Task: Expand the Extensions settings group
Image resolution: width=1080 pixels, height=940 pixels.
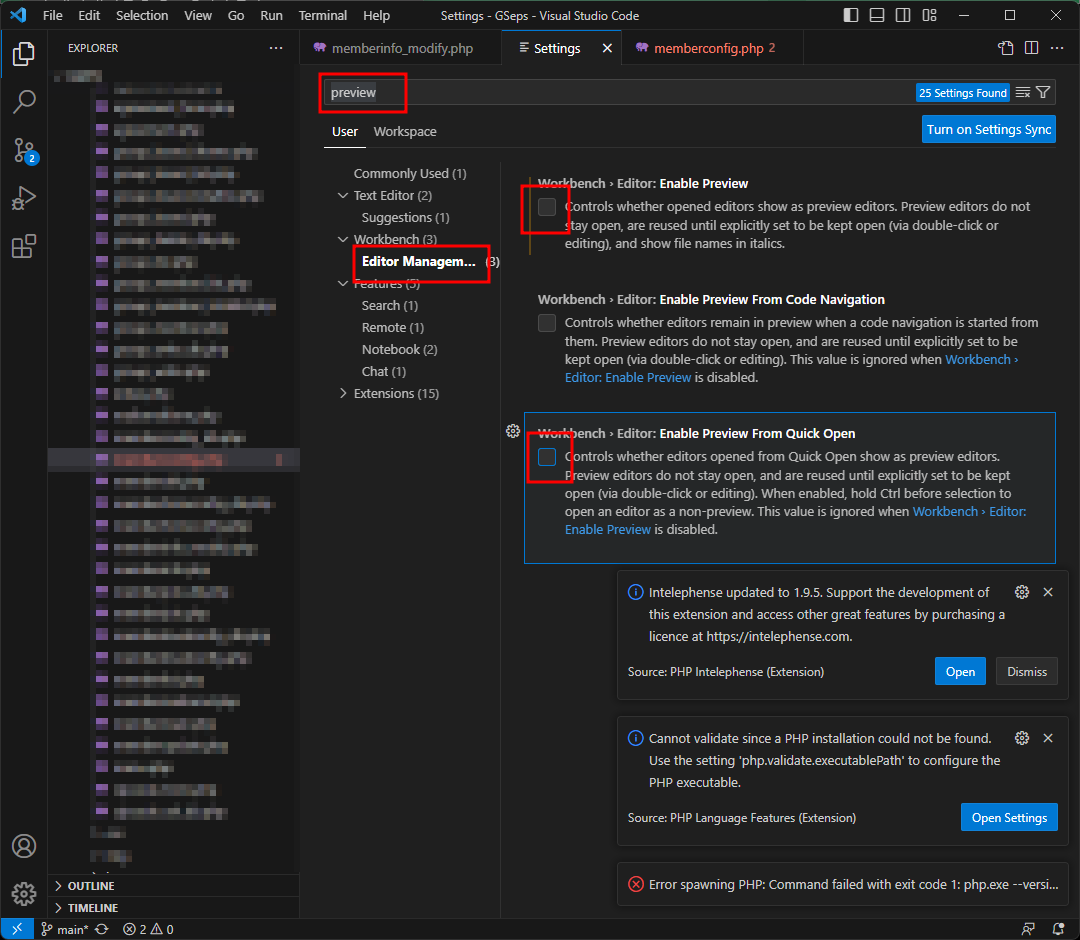Action: point(343,393)
